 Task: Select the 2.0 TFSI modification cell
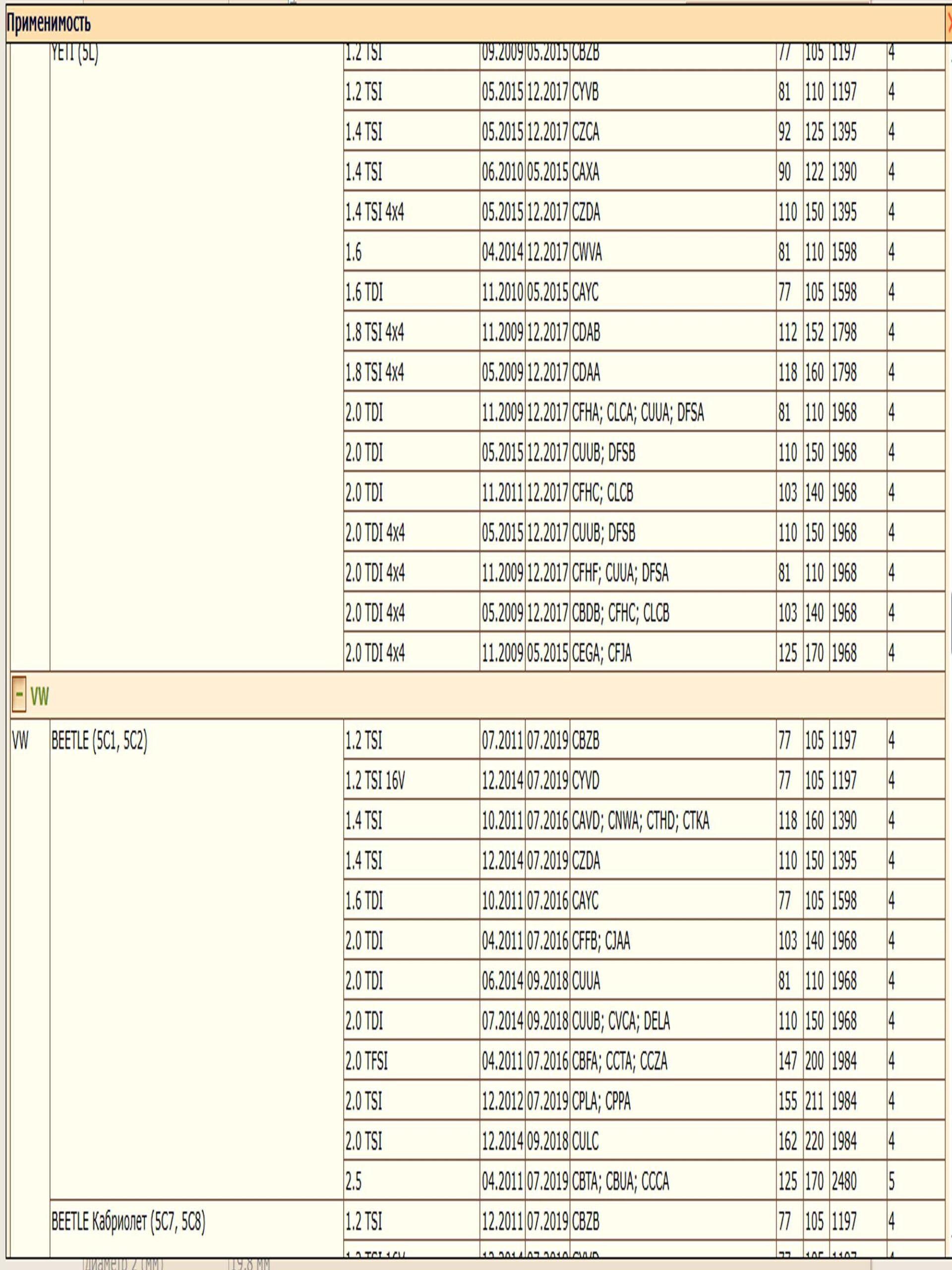click(366, 1061)
